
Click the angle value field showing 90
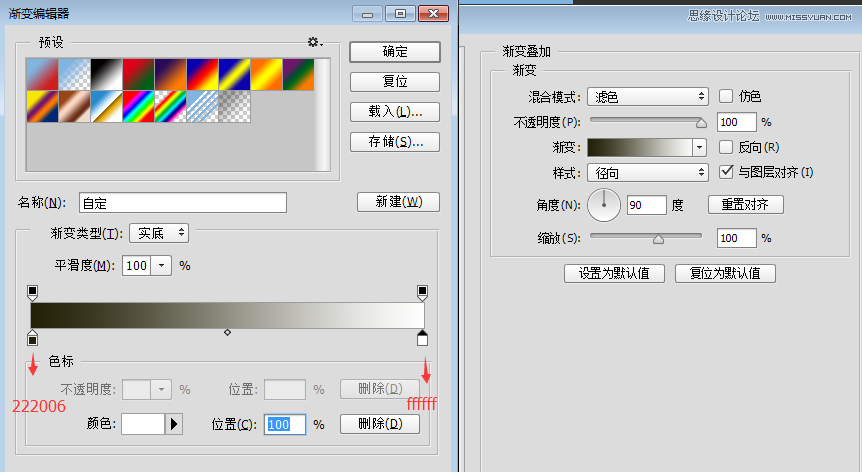click(646, 205)
